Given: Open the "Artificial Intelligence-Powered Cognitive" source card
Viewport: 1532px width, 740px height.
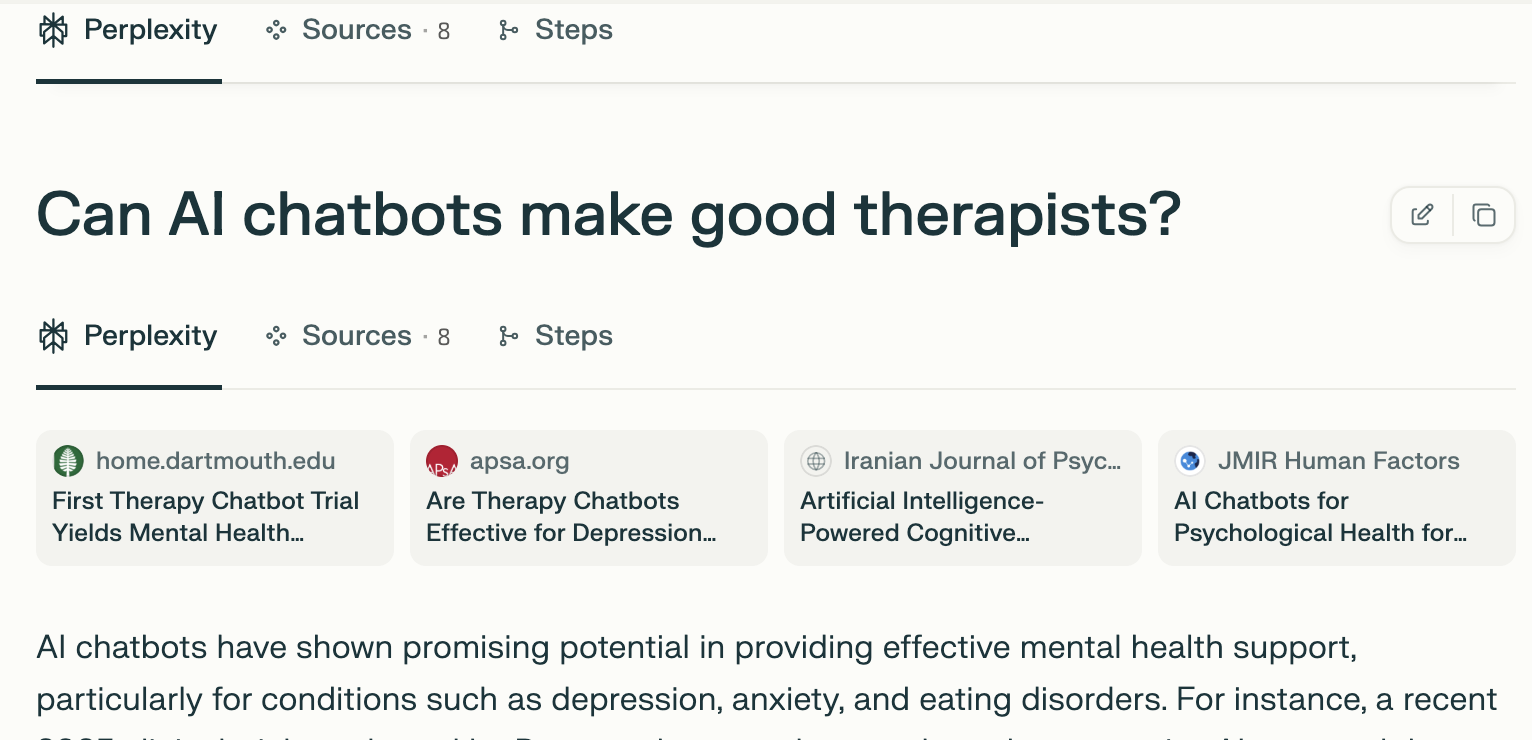Looking at the screenshot, I should click(x=963, y=516).
